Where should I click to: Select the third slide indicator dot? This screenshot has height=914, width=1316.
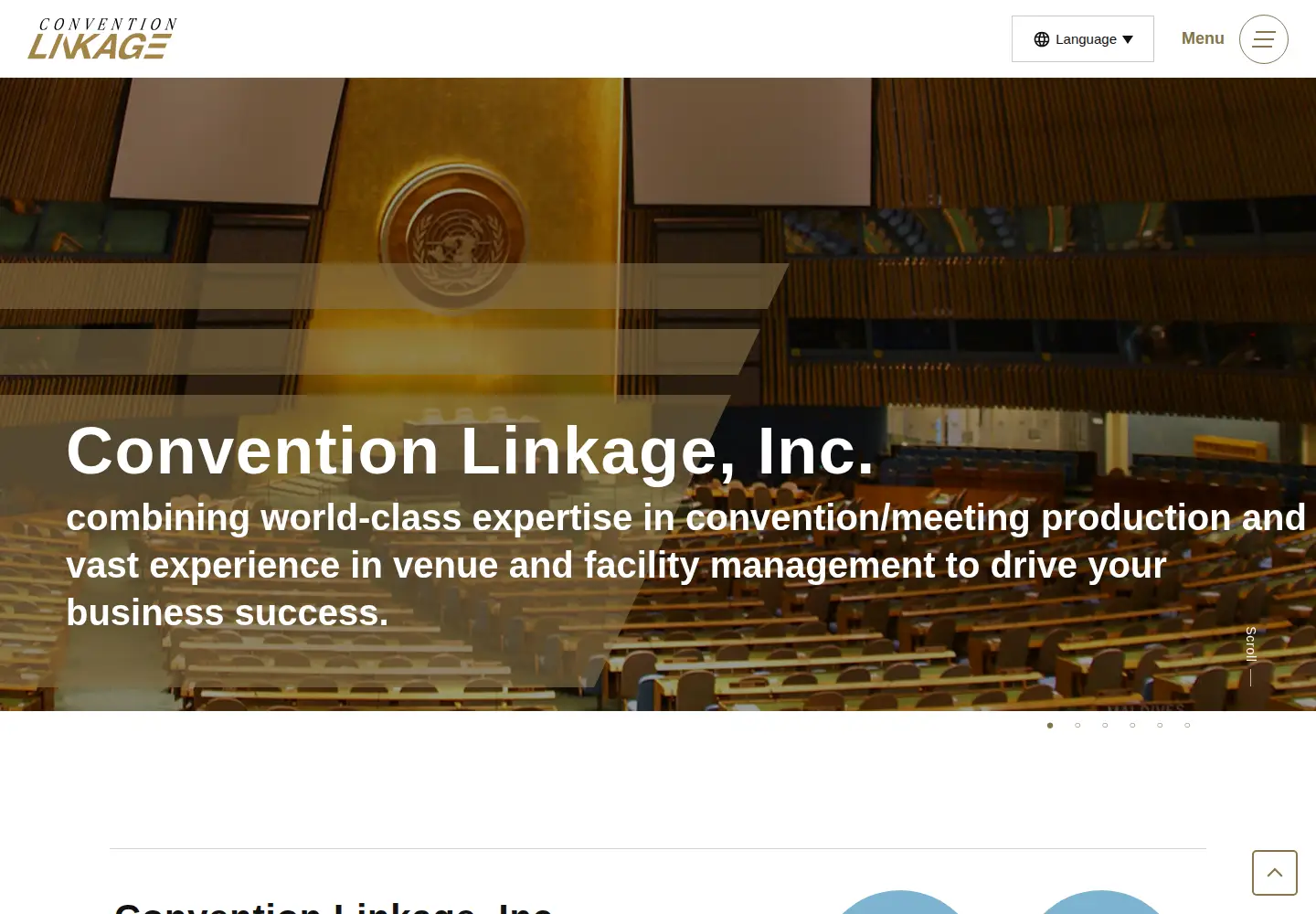[x=1105, y=726]
